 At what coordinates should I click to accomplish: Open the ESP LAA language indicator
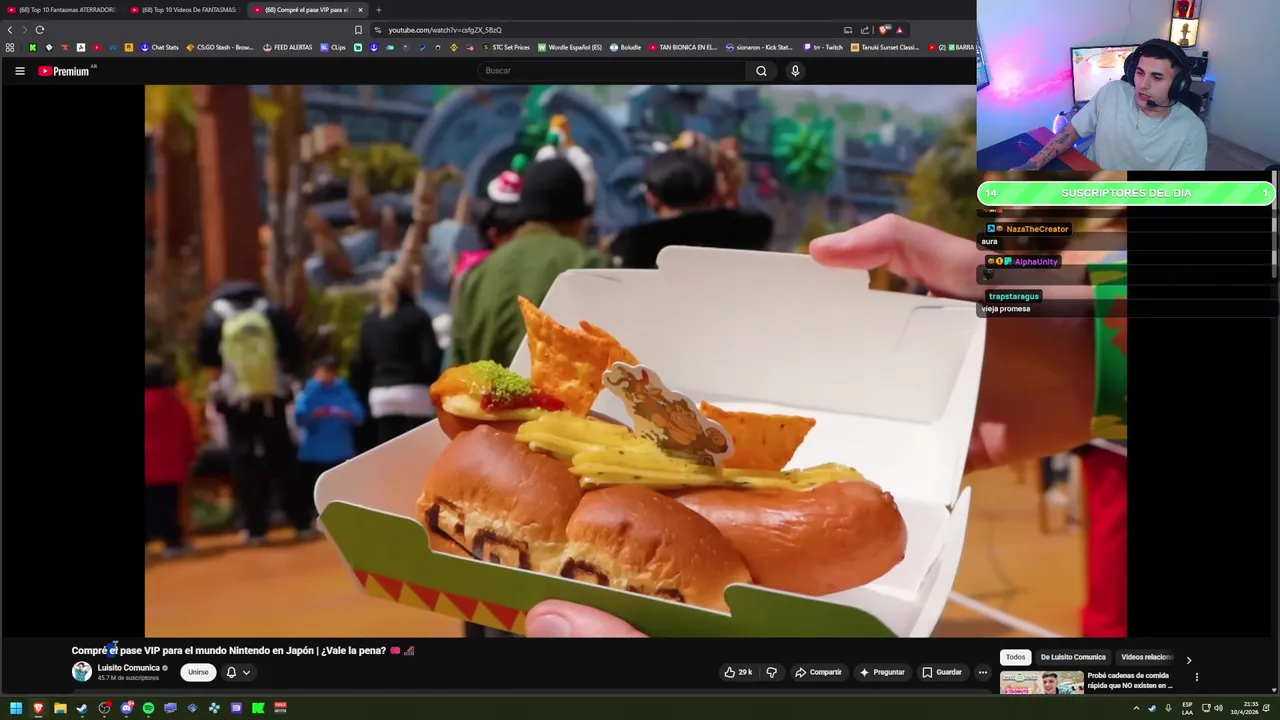(x=1187, y=708)
